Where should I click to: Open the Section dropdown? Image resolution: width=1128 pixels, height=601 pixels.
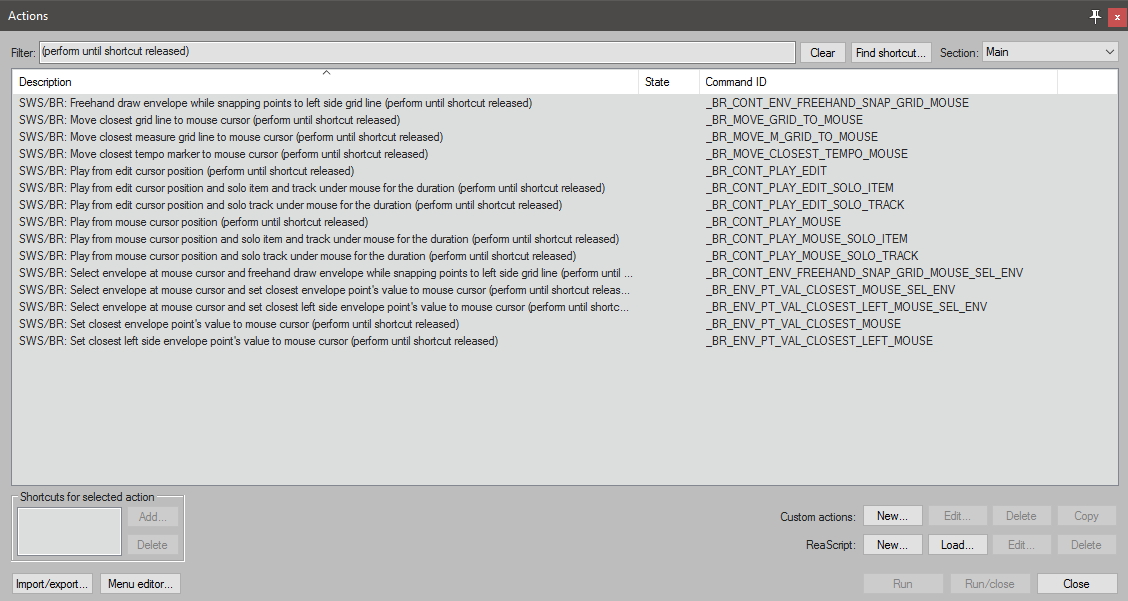point(1050,52)
